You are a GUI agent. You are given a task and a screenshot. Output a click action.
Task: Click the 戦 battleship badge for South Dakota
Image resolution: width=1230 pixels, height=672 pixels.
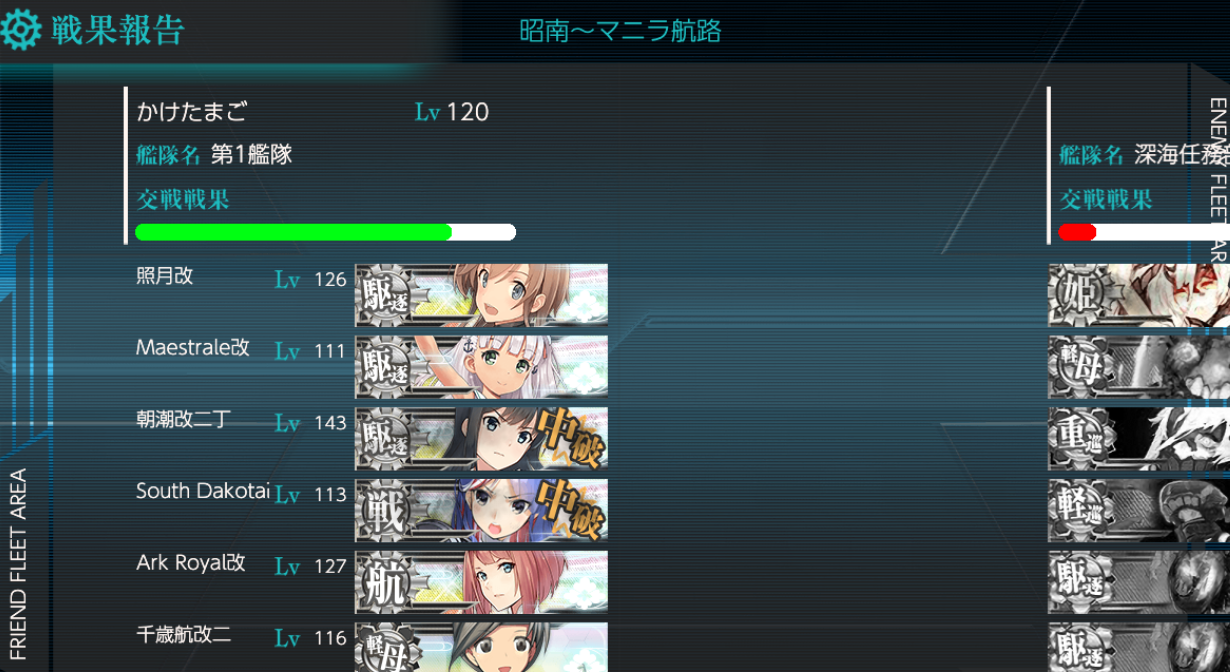coord(383,511)
